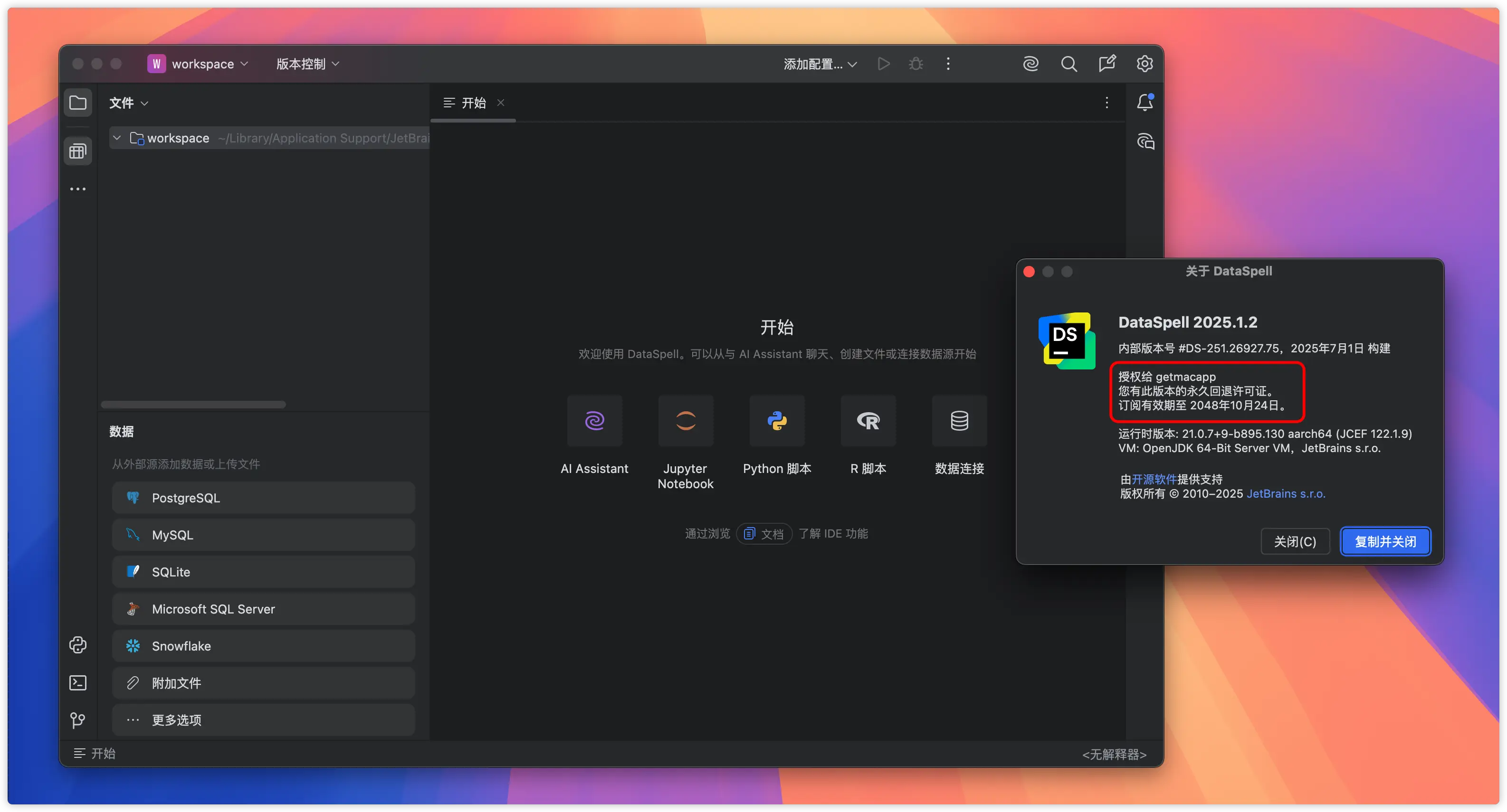Open editor tab options vertical dots

[1107, 103]
